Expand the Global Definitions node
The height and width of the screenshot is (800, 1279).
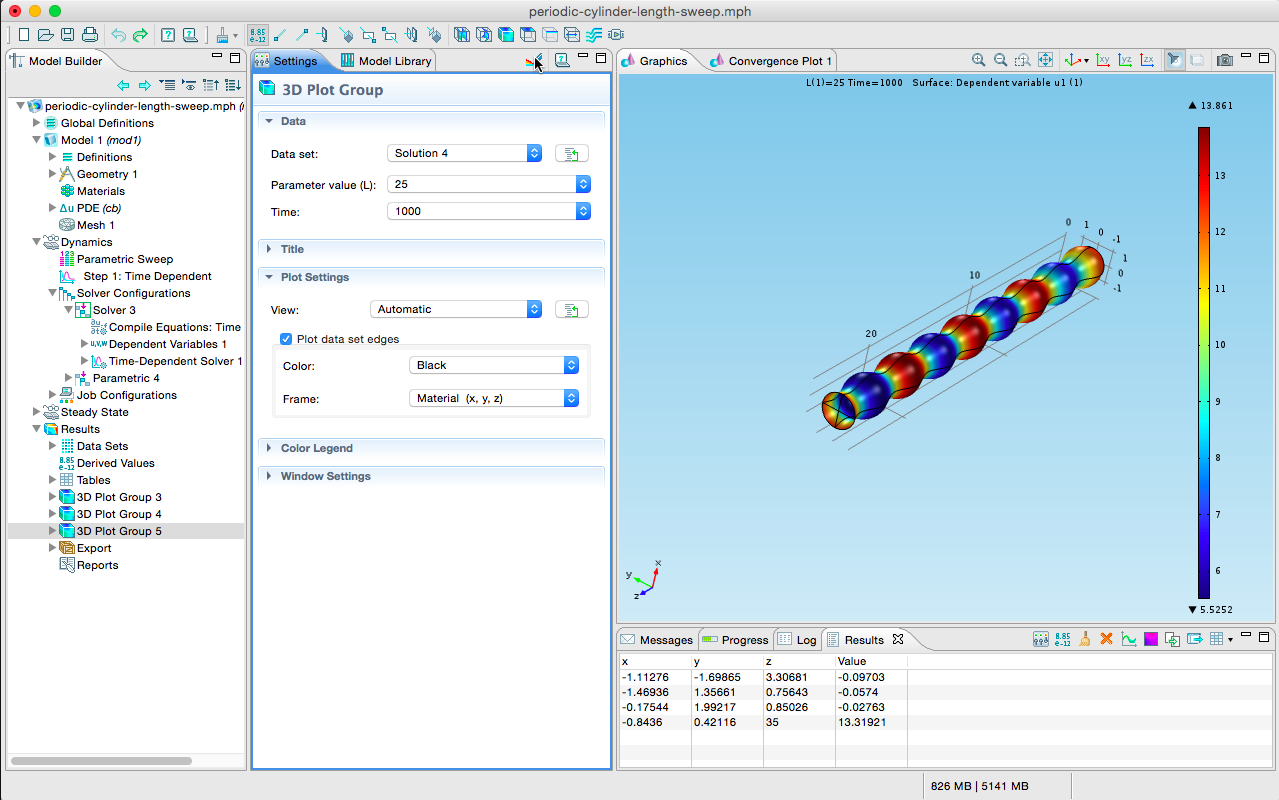coord(37,123)
